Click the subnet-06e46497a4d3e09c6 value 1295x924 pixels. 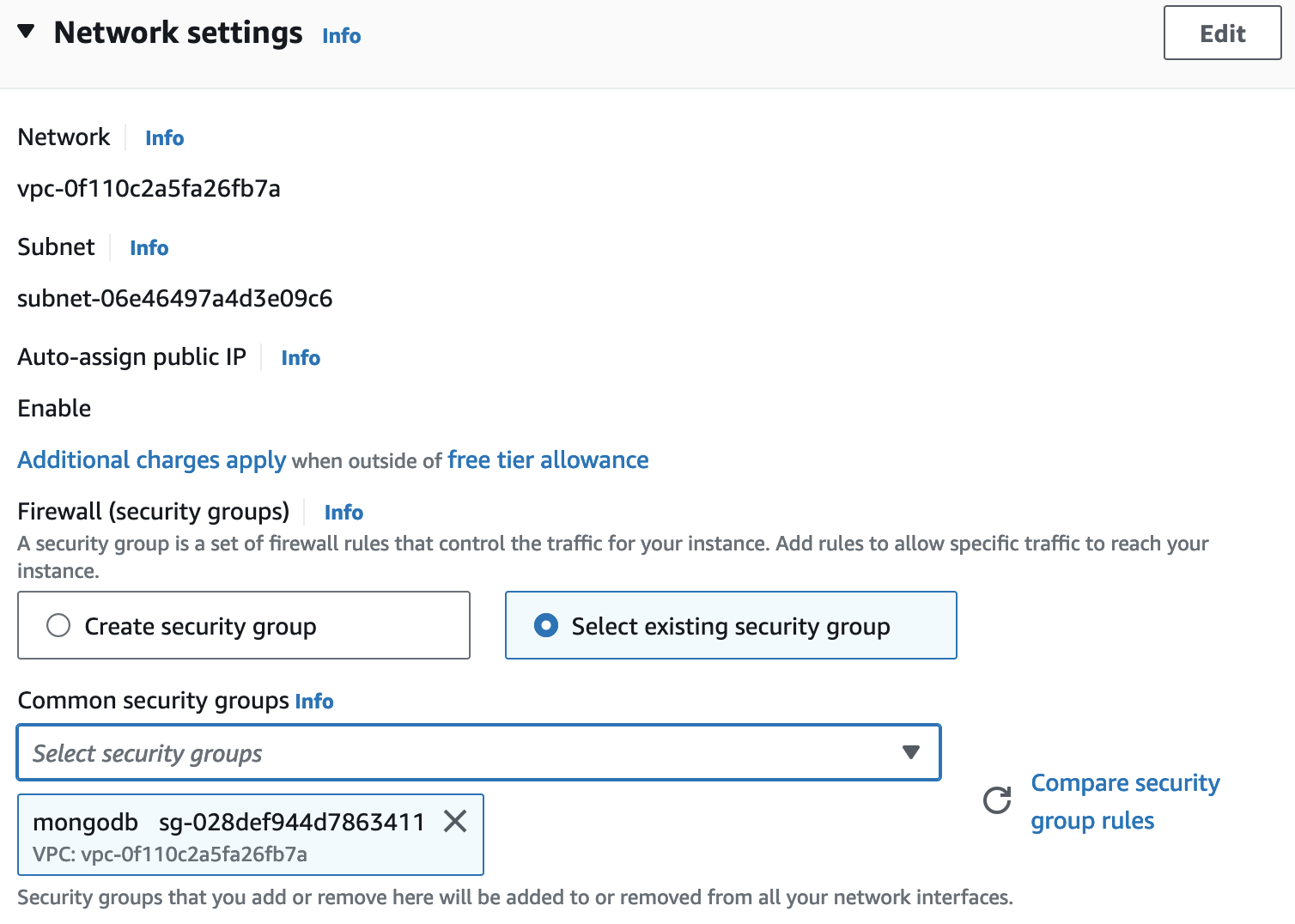coord(174,299)
